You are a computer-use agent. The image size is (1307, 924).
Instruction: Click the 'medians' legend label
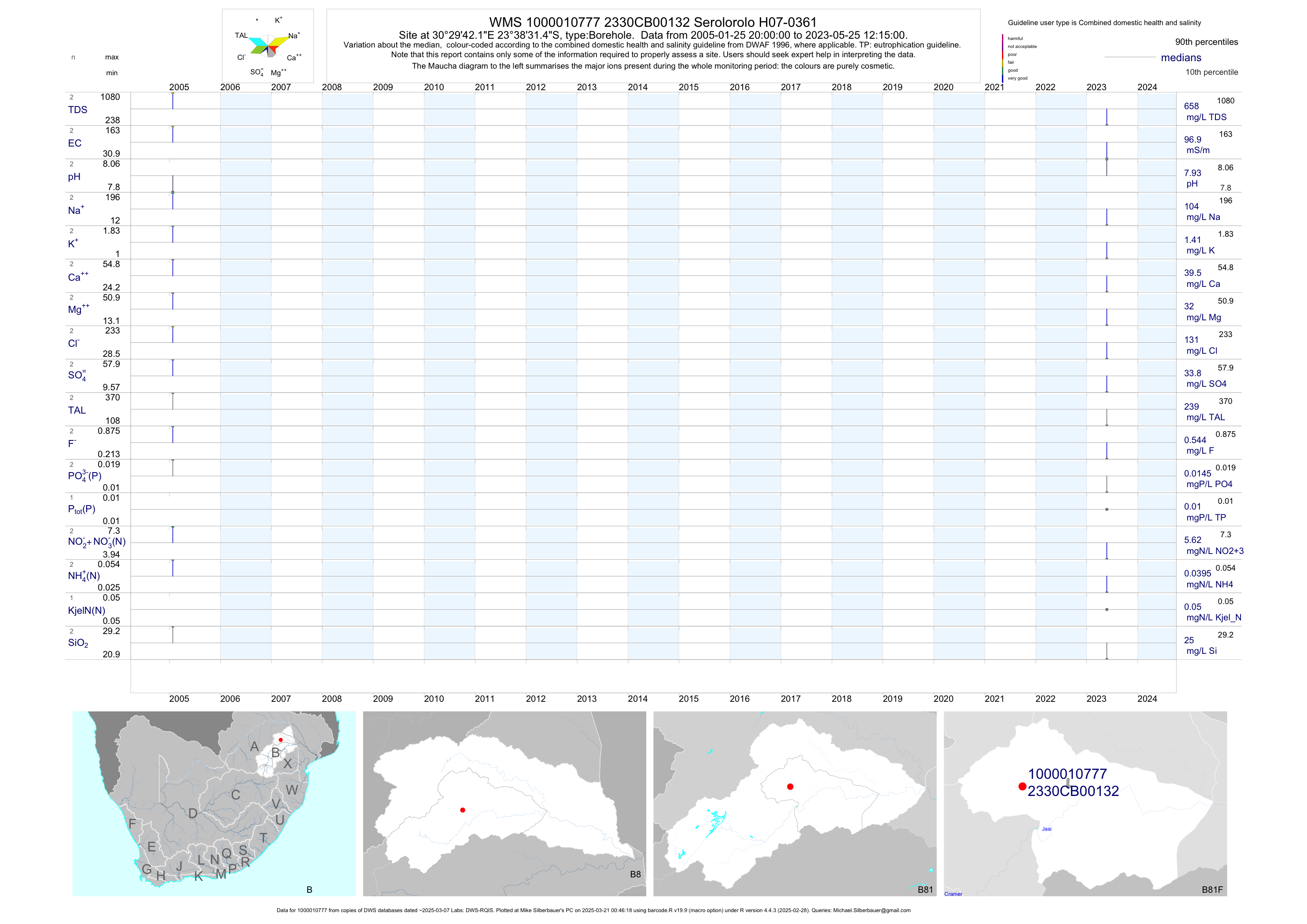[1181, 58]
